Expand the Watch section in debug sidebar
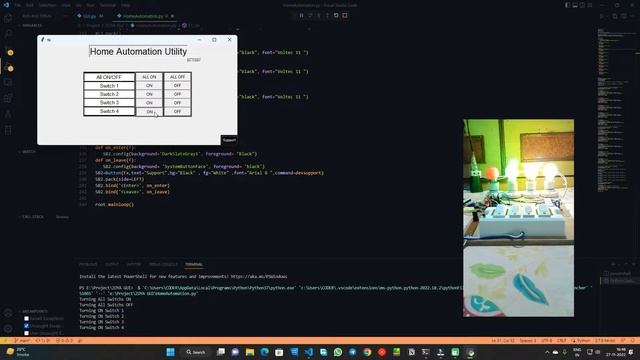640x360 pixels. point(29,152)
